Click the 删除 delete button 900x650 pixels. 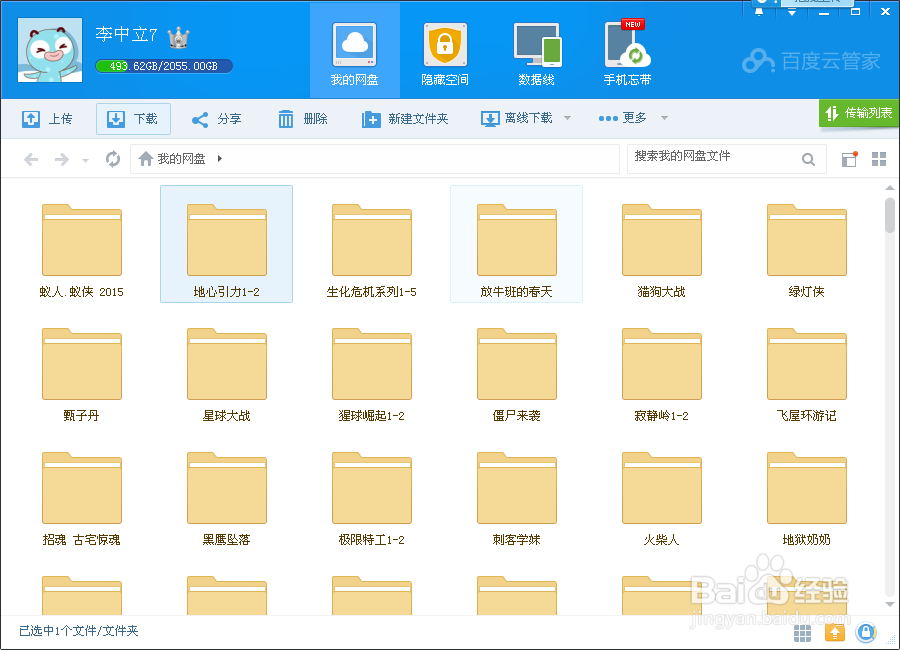302,119
